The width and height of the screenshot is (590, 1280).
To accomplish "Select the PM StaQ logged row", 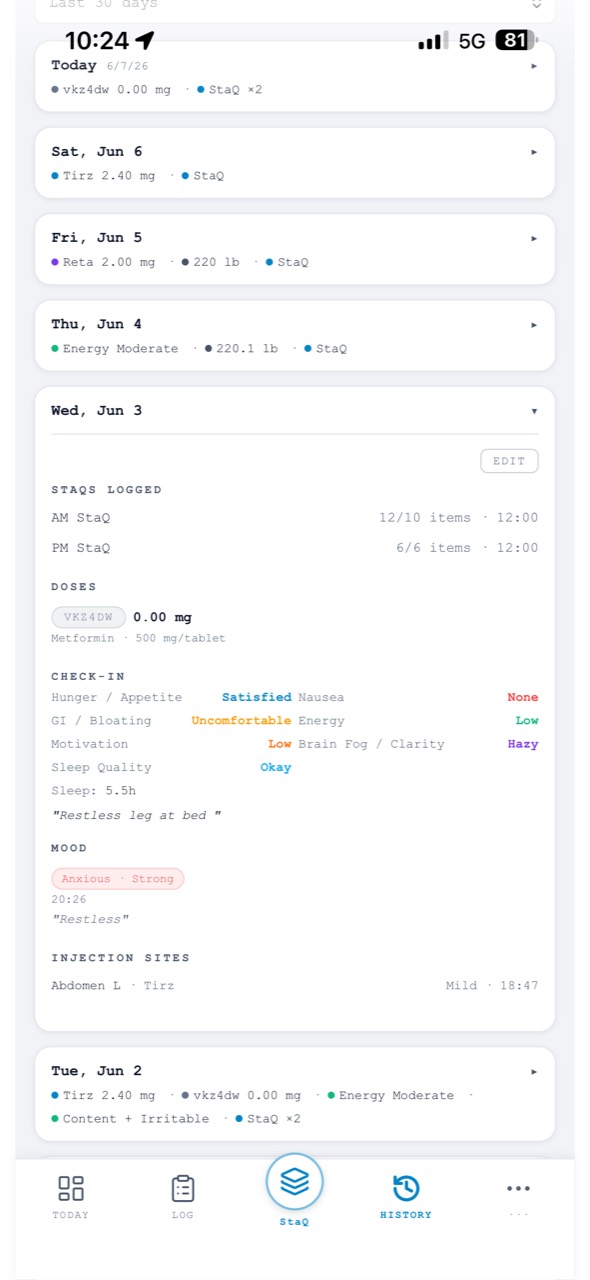I will (294, 548).
